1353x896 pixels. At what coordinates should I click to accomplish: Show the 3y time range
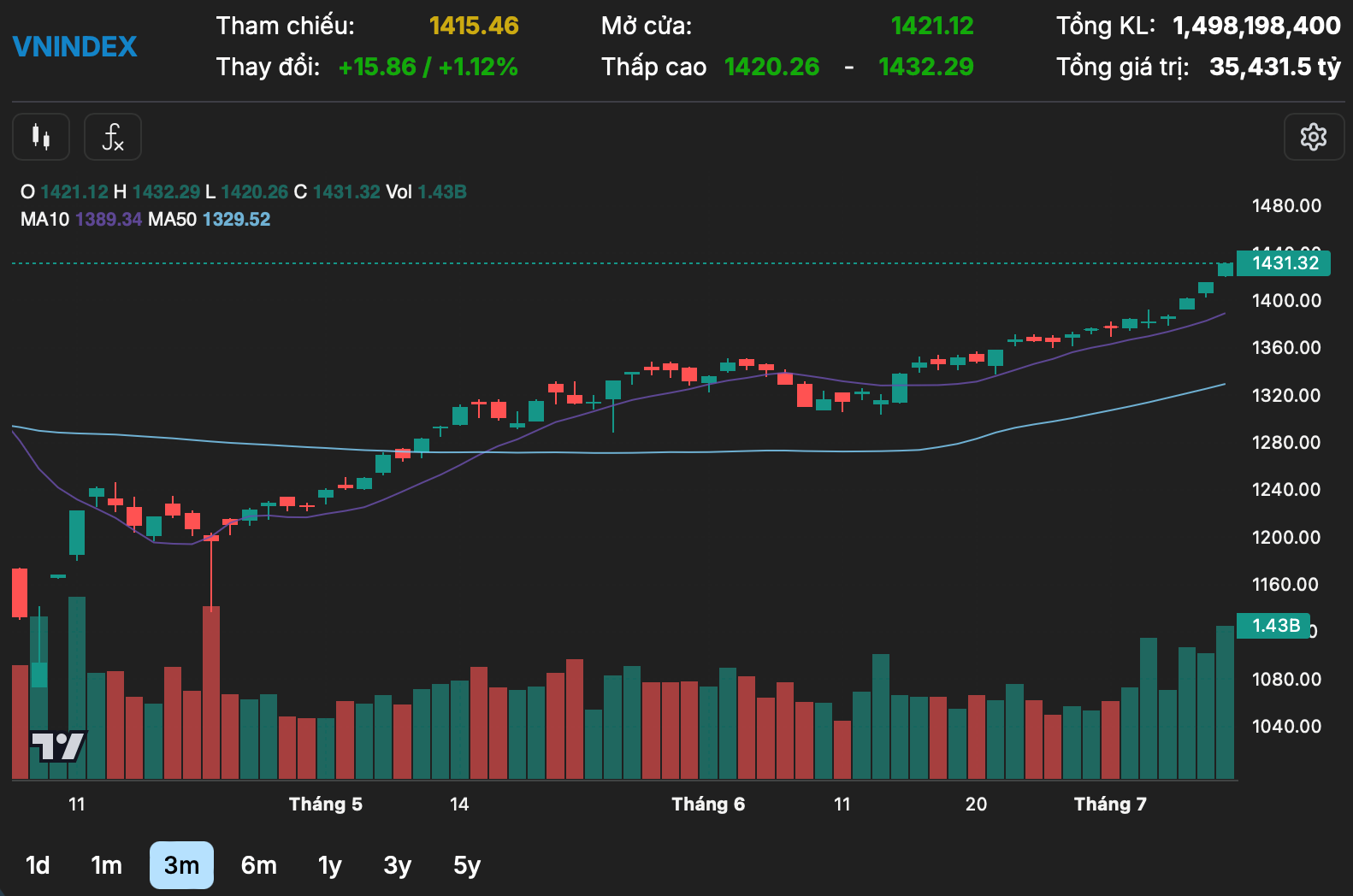398,865
